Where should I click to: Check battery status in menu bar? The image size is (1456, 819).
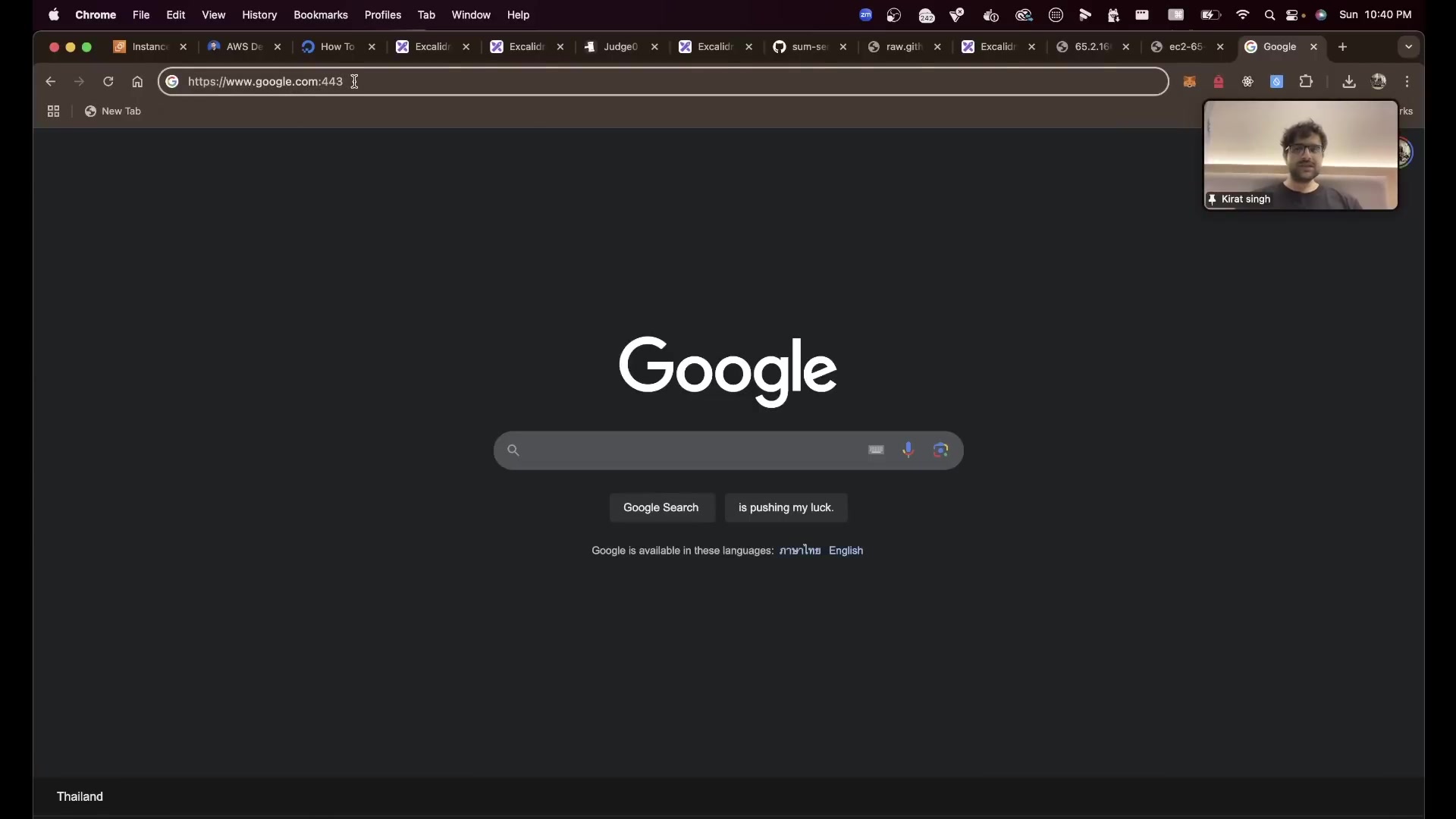[x=1211, y=15]
